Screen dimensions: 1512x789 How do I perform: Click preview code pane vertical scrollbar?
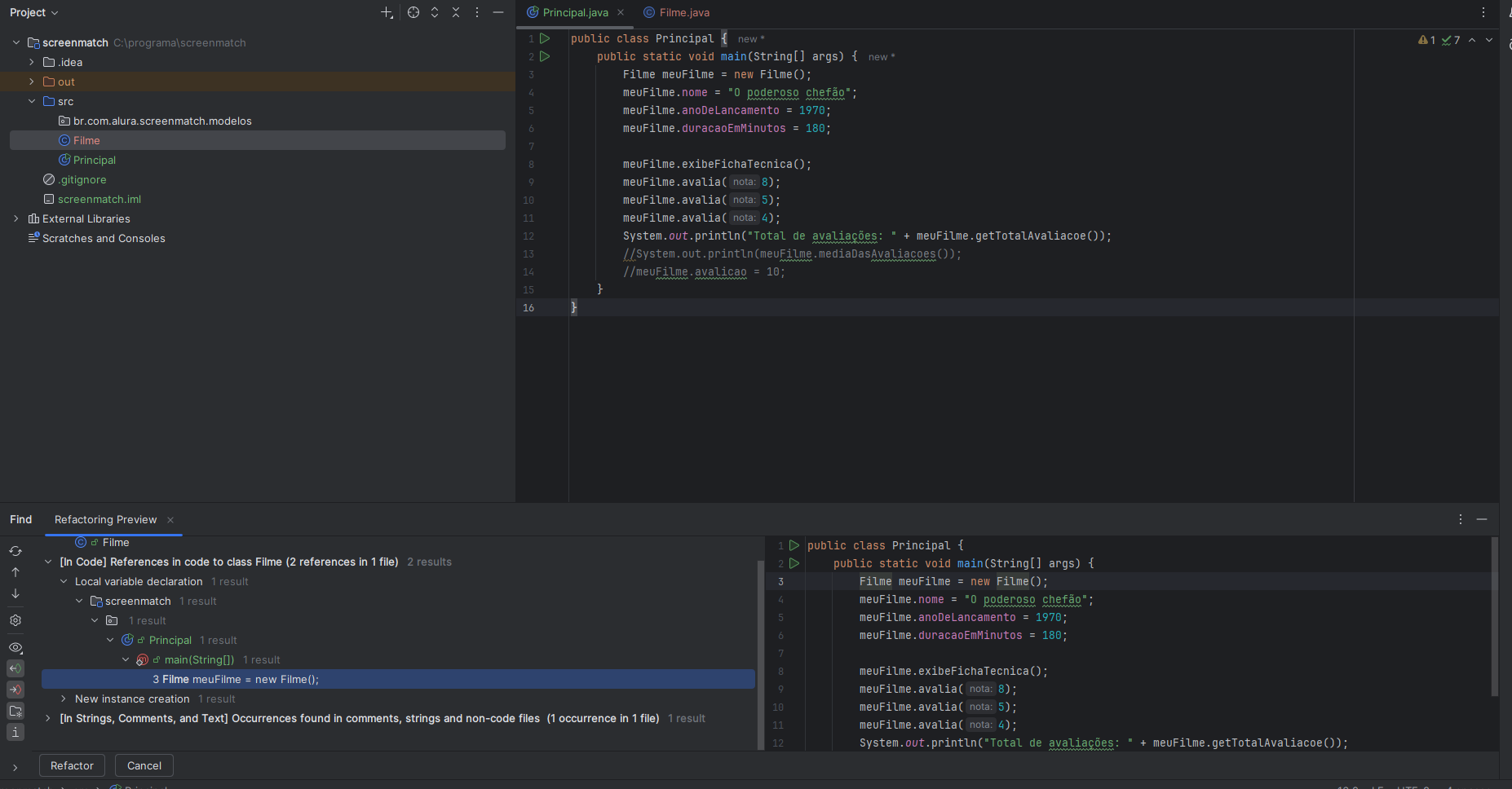click(x=1494, y=616)
